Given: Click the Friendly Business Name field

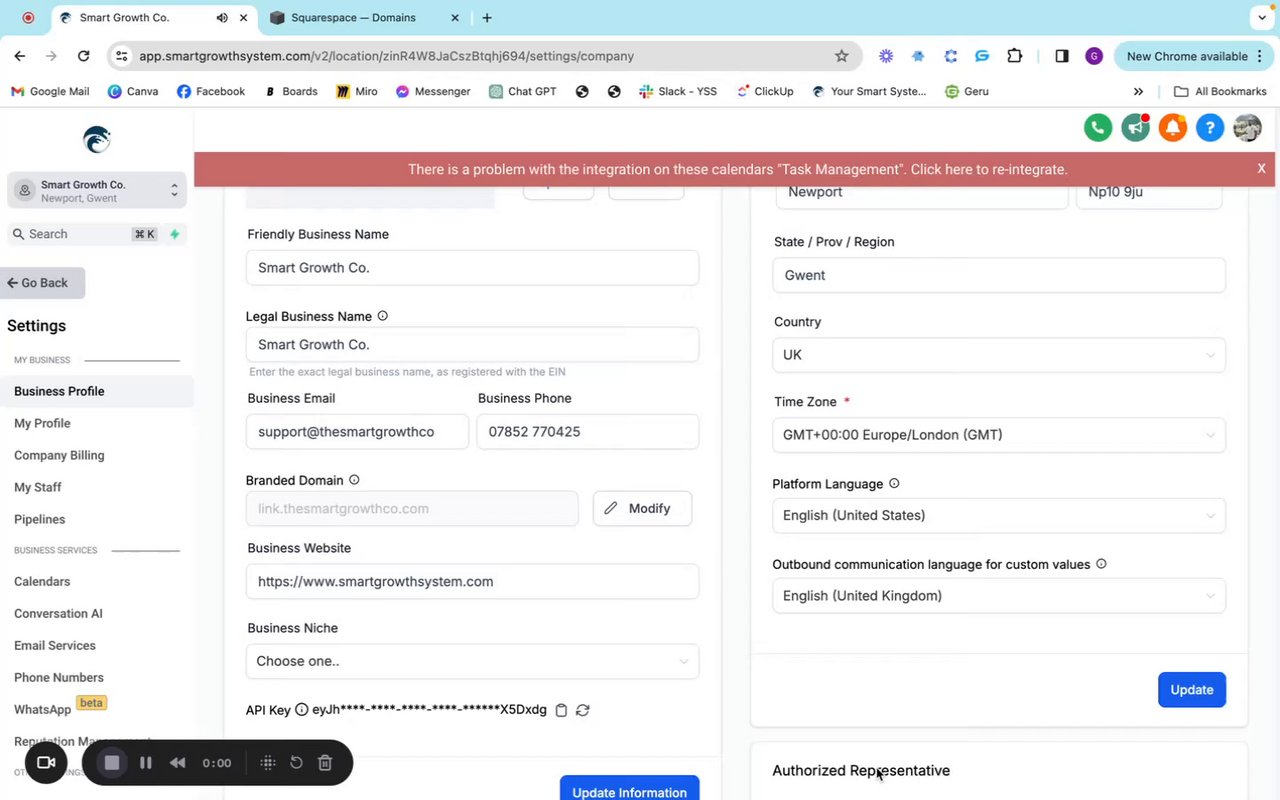Looking at the screenshot, I should (x=472, y=268).
